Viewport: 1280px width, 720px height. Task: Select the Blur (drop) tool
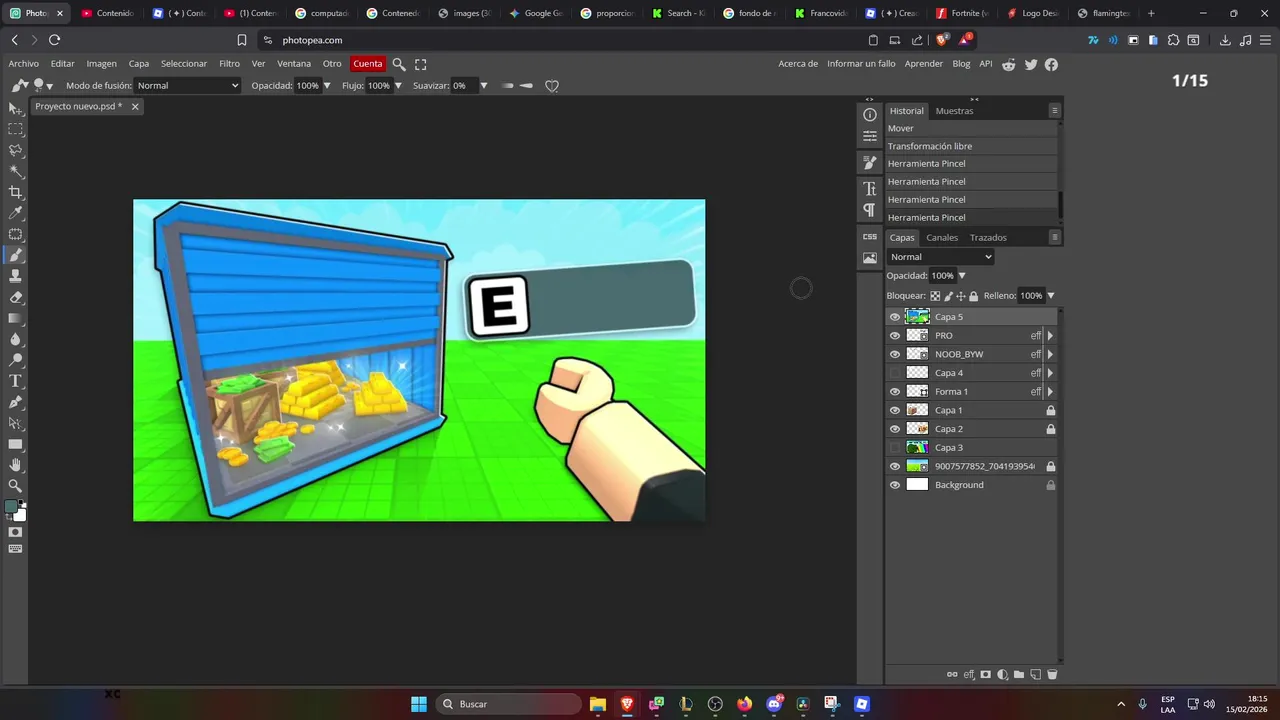15,339
